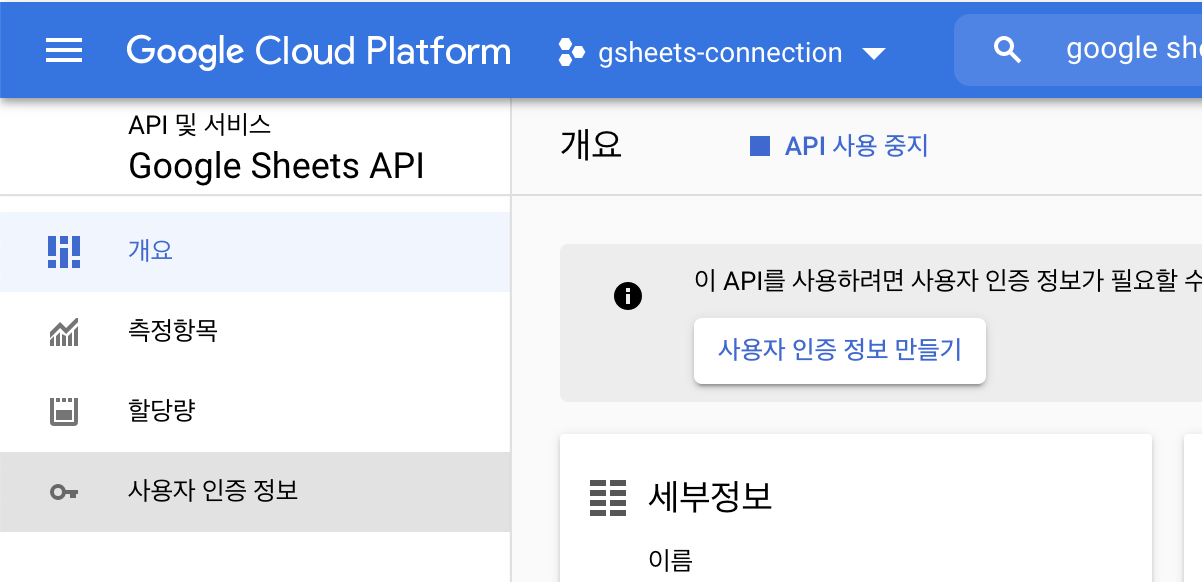Expand the dropdown arrow beside the project name
Image resolution: width=1202 pixels, height=582 pixels.
tap(873, 54)
